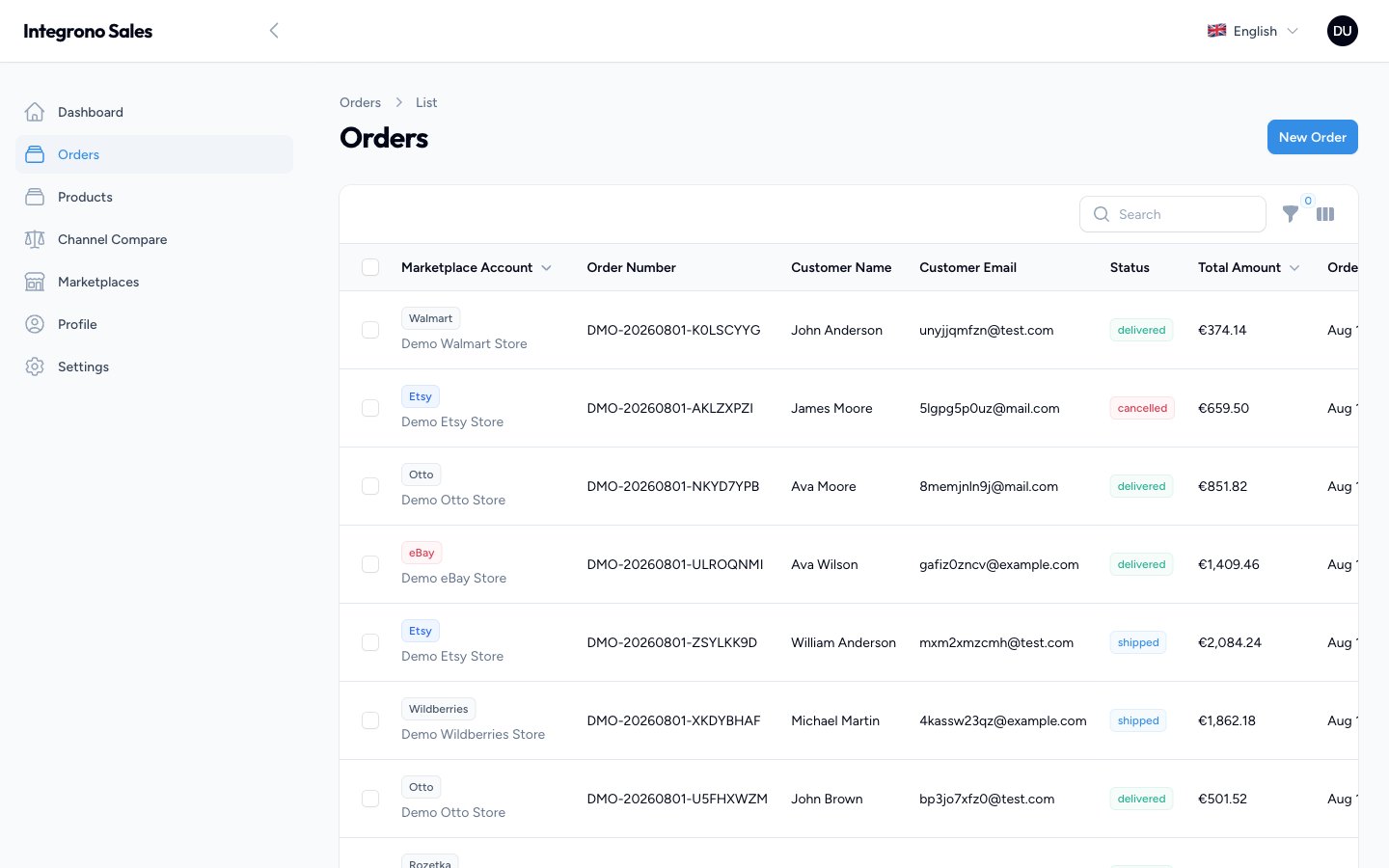This screenshot has height=868, width=1389.
Task: Focus the Search input field
Action: coord(1173,214)
